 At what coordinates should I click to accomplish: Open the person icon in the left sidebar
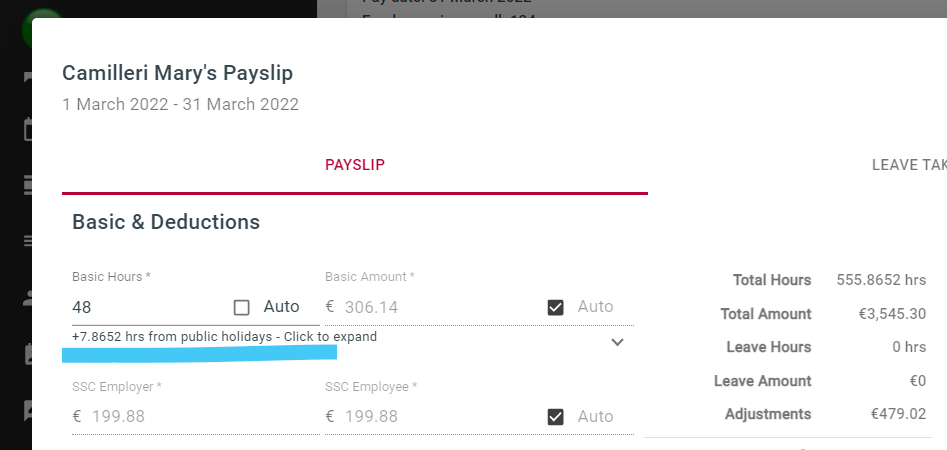pos(29,297)
